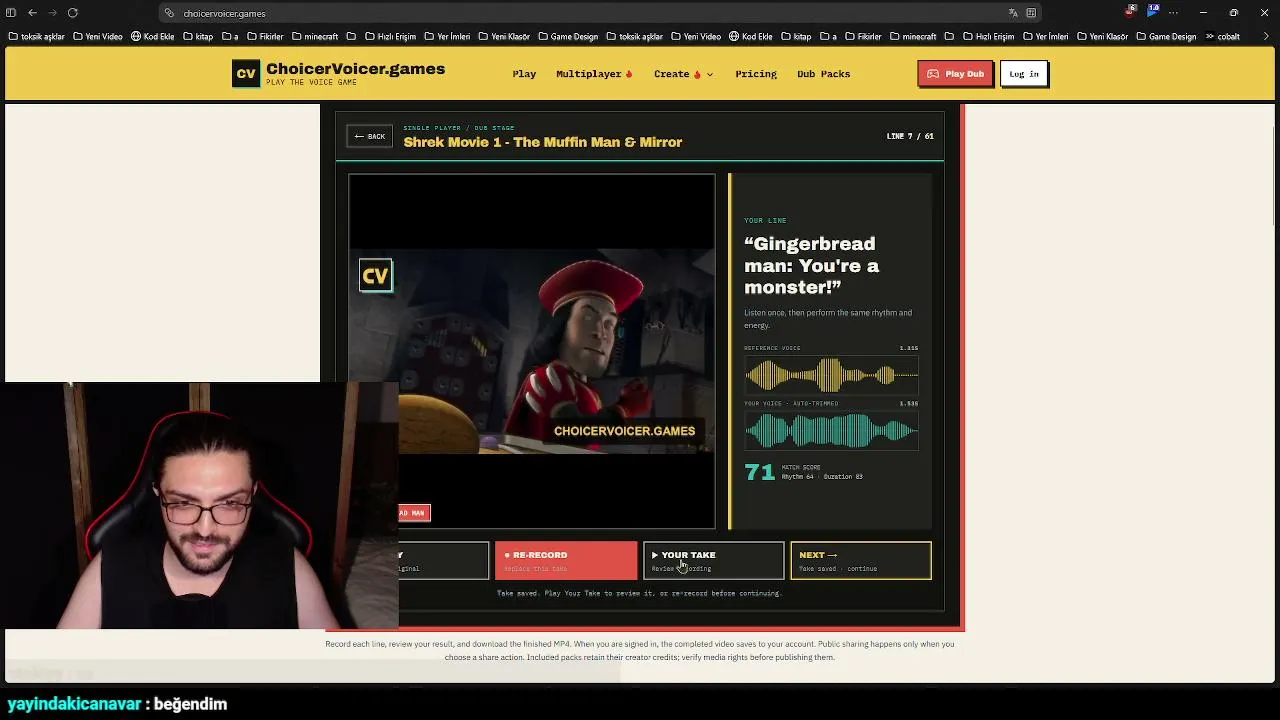Click the "LINE 7 / 61" counter
The width and height of the screenshot is (1280, 720).
tap(910, 136)
